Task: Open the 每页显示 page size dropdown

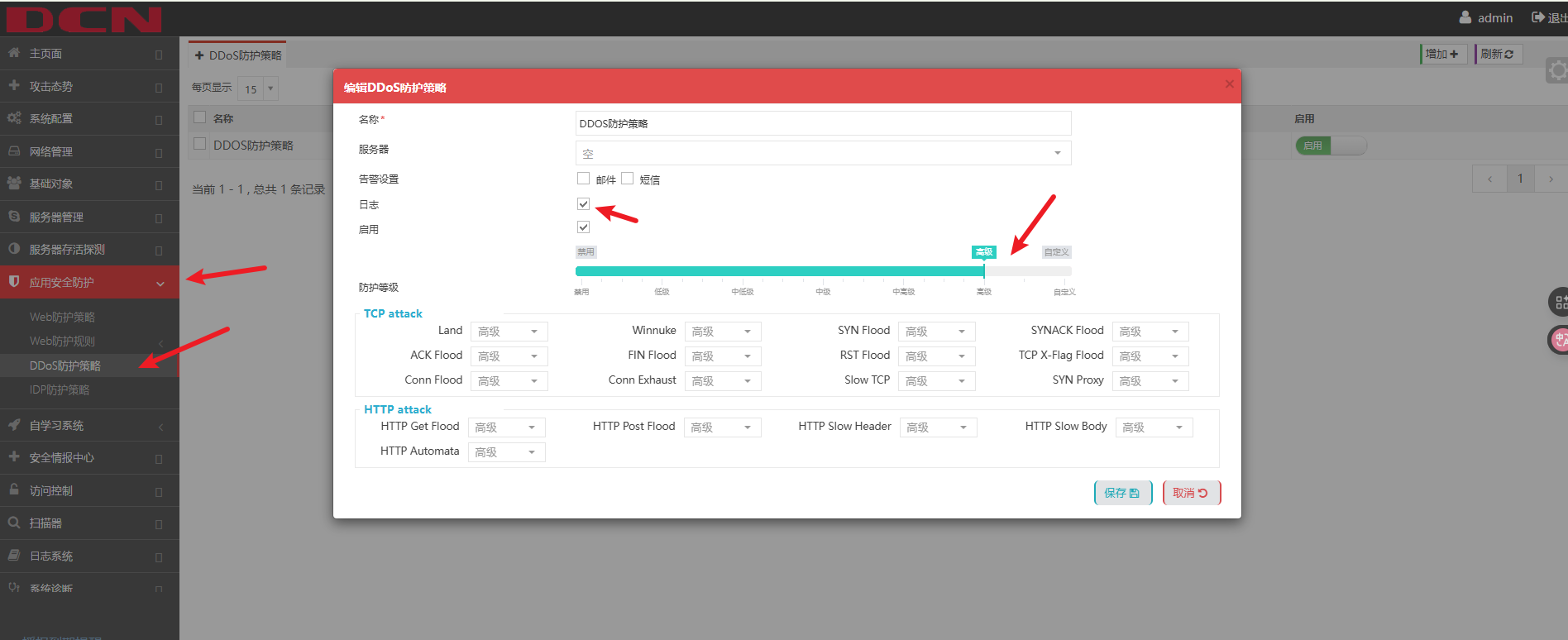Action: point(258,88)
